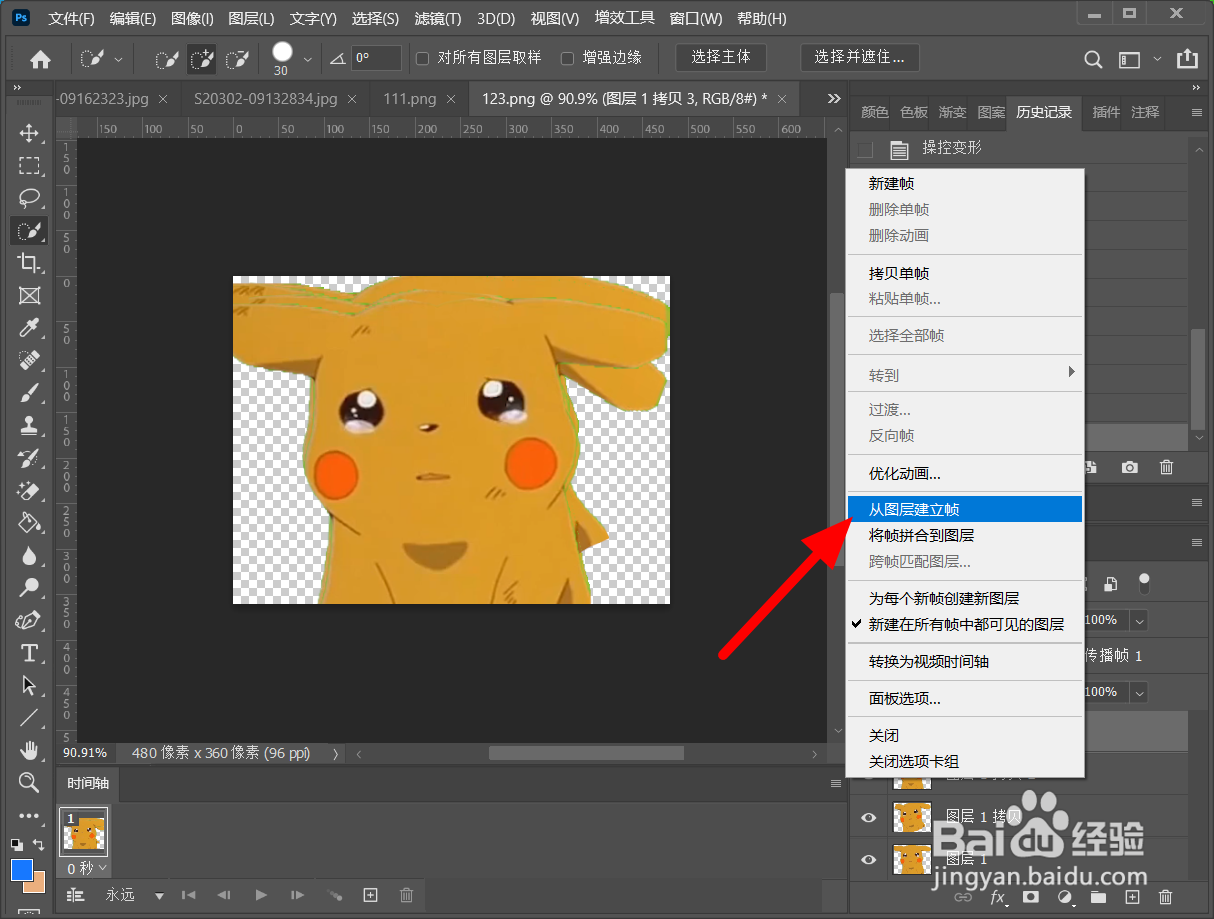
Task: Create a new layer group folder
Action: click(x=1098, y=897)
